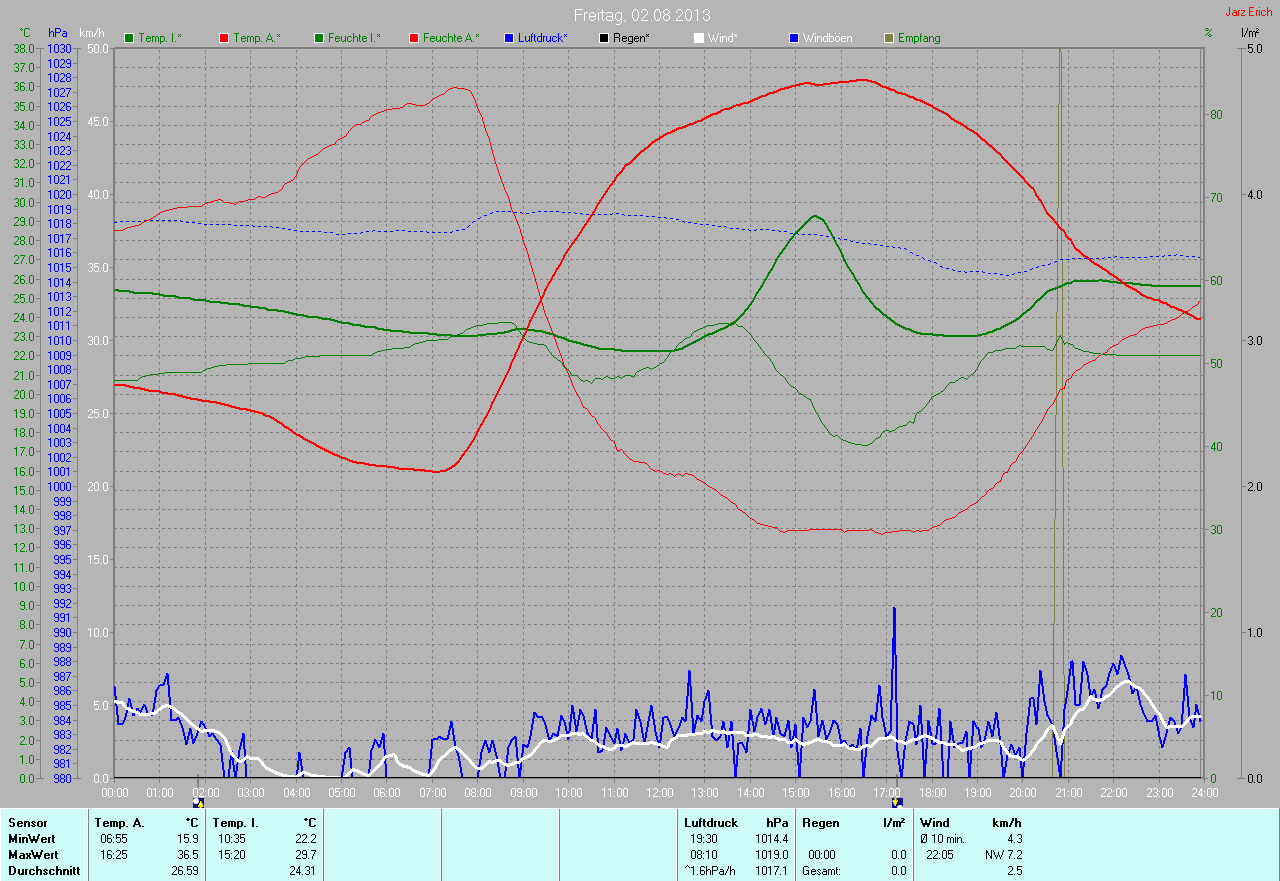This screenshot has height=881, width=1280.
Task: Click the °C axis unit label
Action: [25, 33]
